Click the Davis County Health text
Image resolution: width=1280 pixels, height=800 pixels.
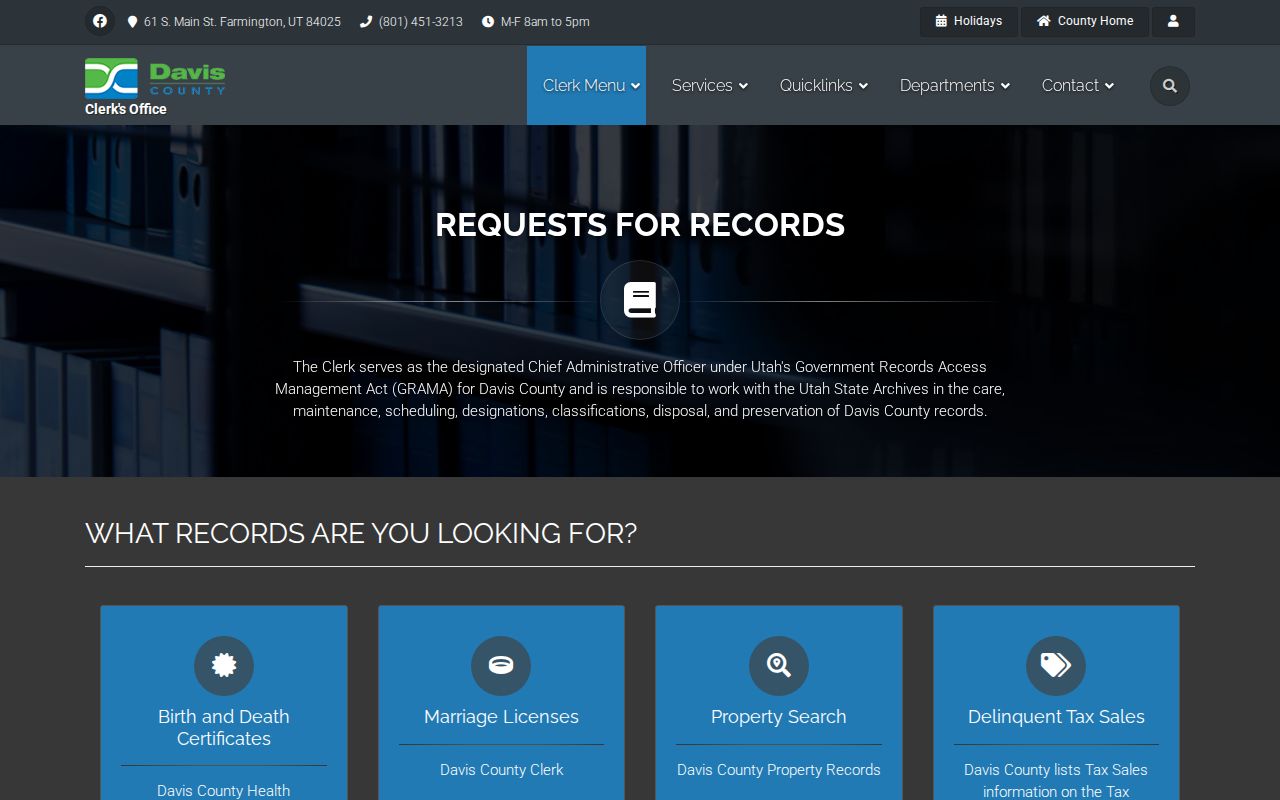click(224, 791)
